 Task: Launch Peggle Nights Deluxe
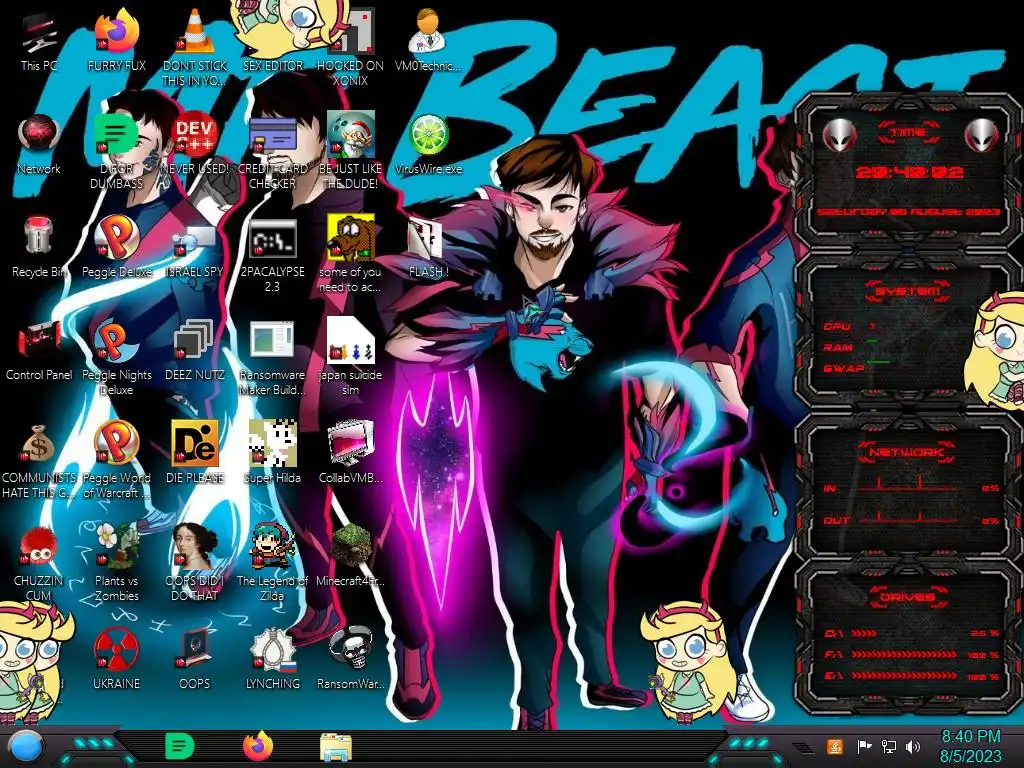pyautogui.click(x=116, y=357)
